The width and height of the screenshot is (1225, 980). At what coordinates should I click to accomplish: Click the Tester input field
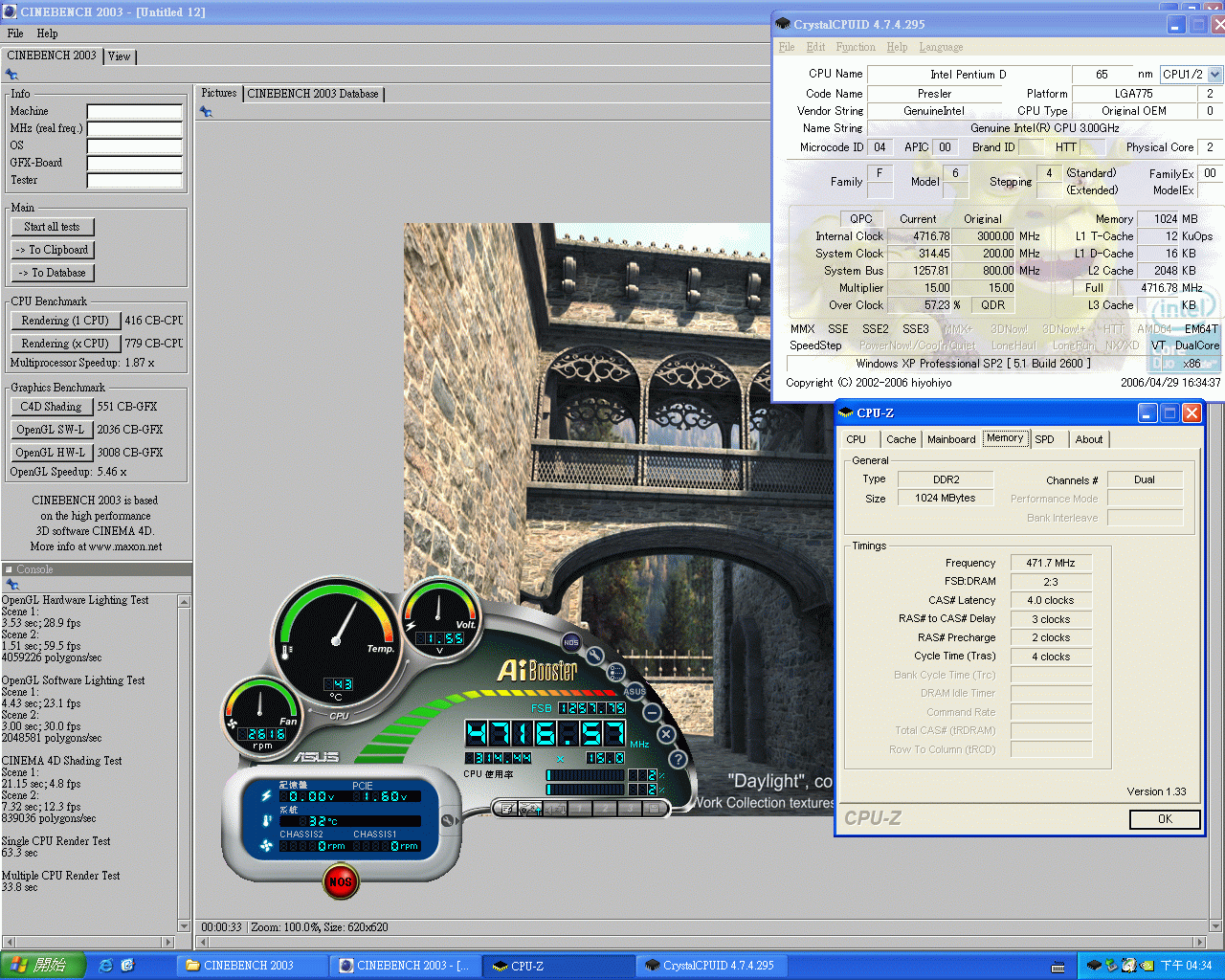tap(135, 181)
